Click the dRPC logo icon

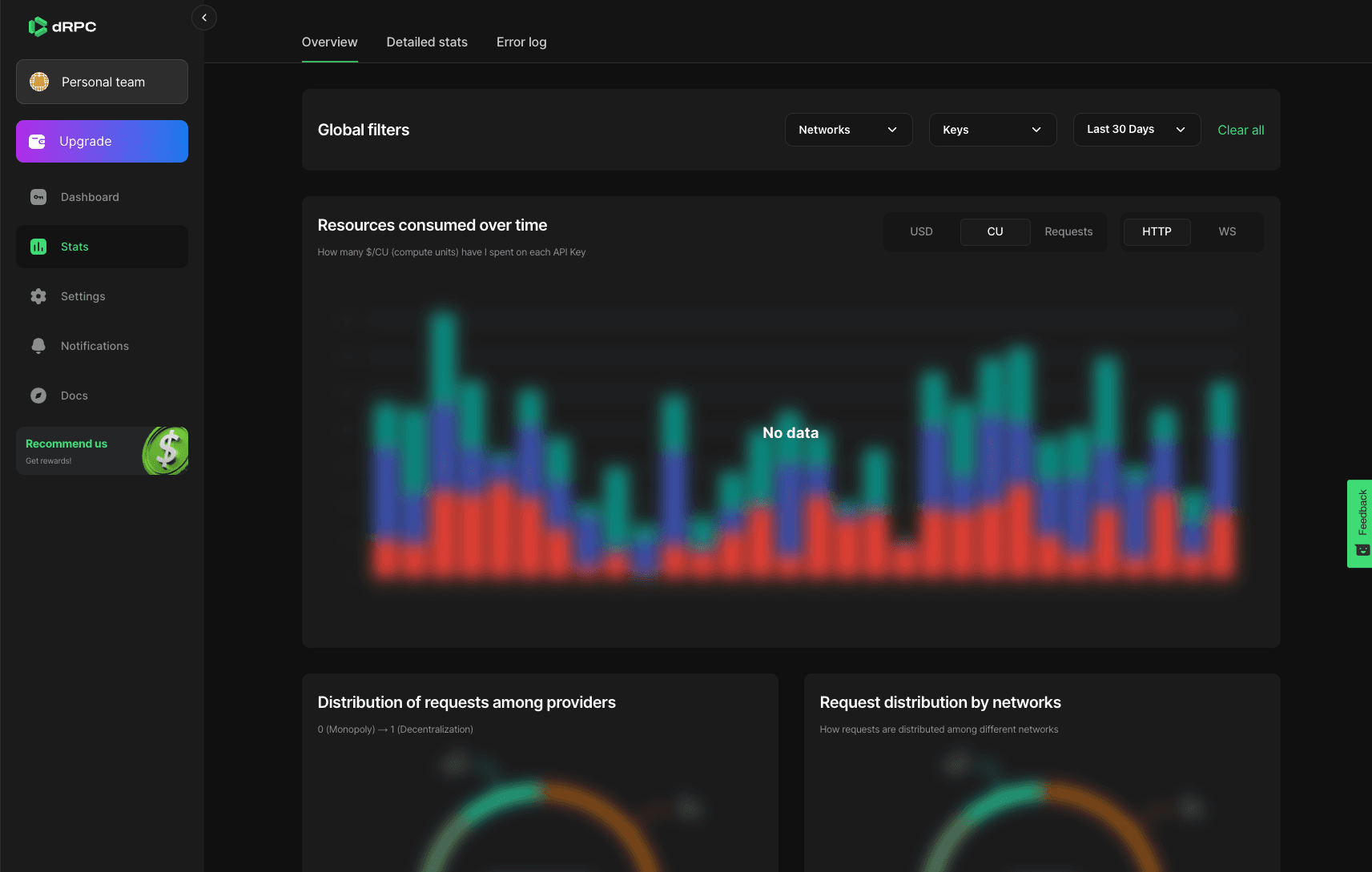pos(38,26)
